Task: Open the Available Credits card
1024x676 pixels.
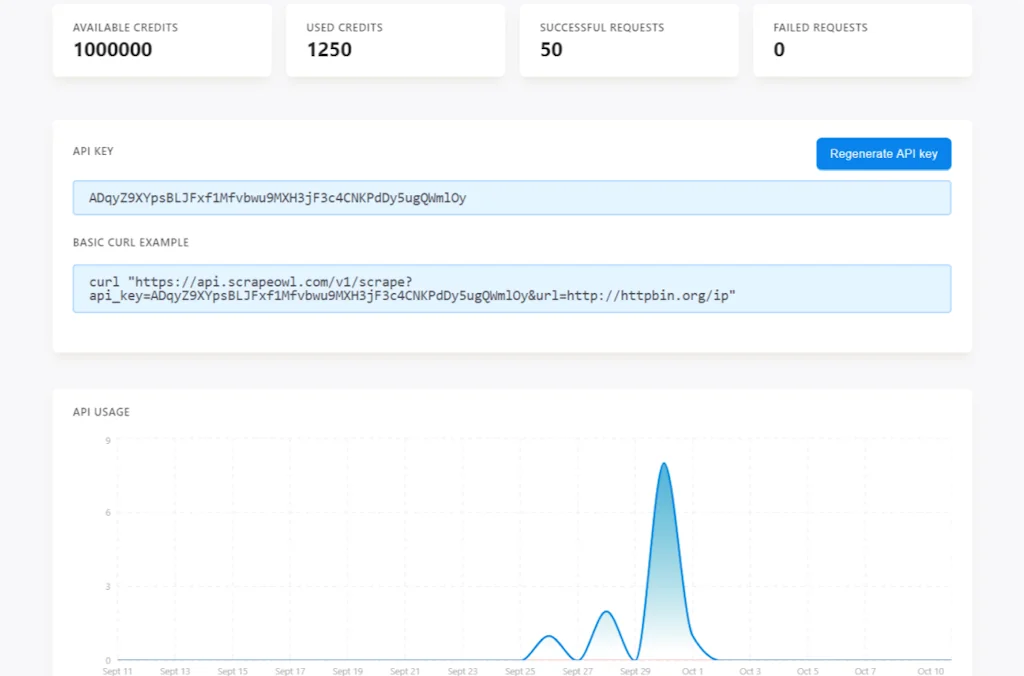Action: pos(162,40)
